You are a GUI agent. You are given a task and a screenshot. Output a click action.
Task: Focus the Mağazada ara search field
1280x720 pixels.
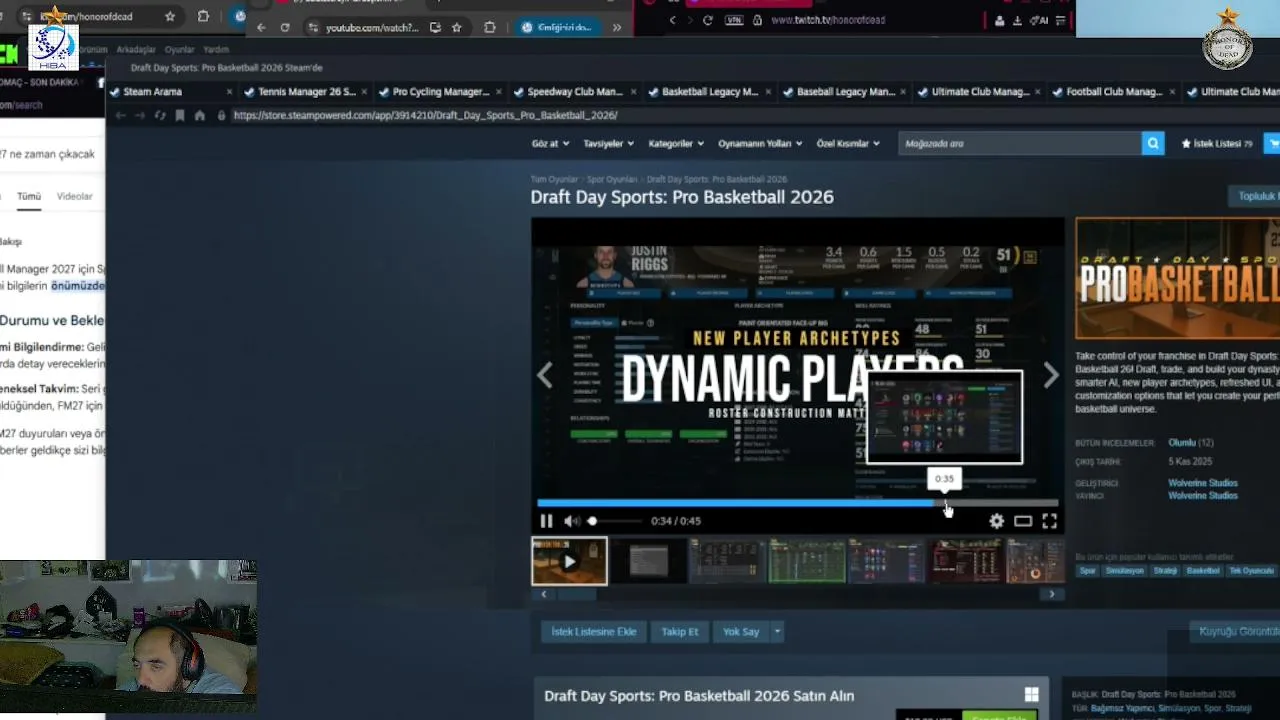[x=1020, y=144]
